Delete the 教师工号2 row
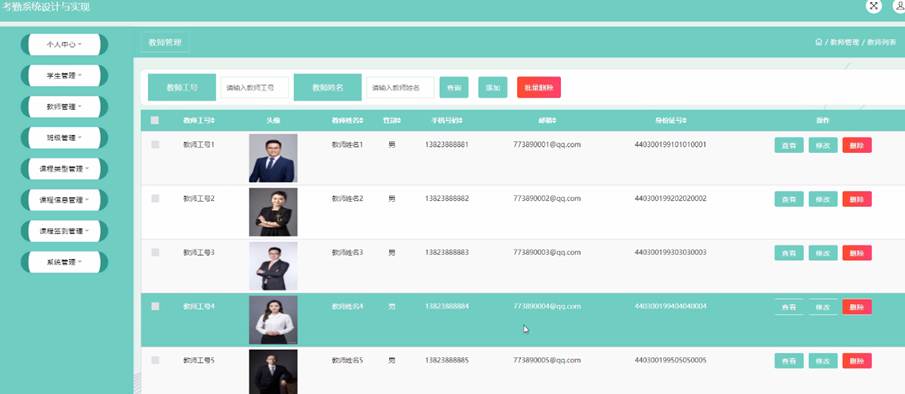Screen dimensions: 905x394 tap(857, 199)
